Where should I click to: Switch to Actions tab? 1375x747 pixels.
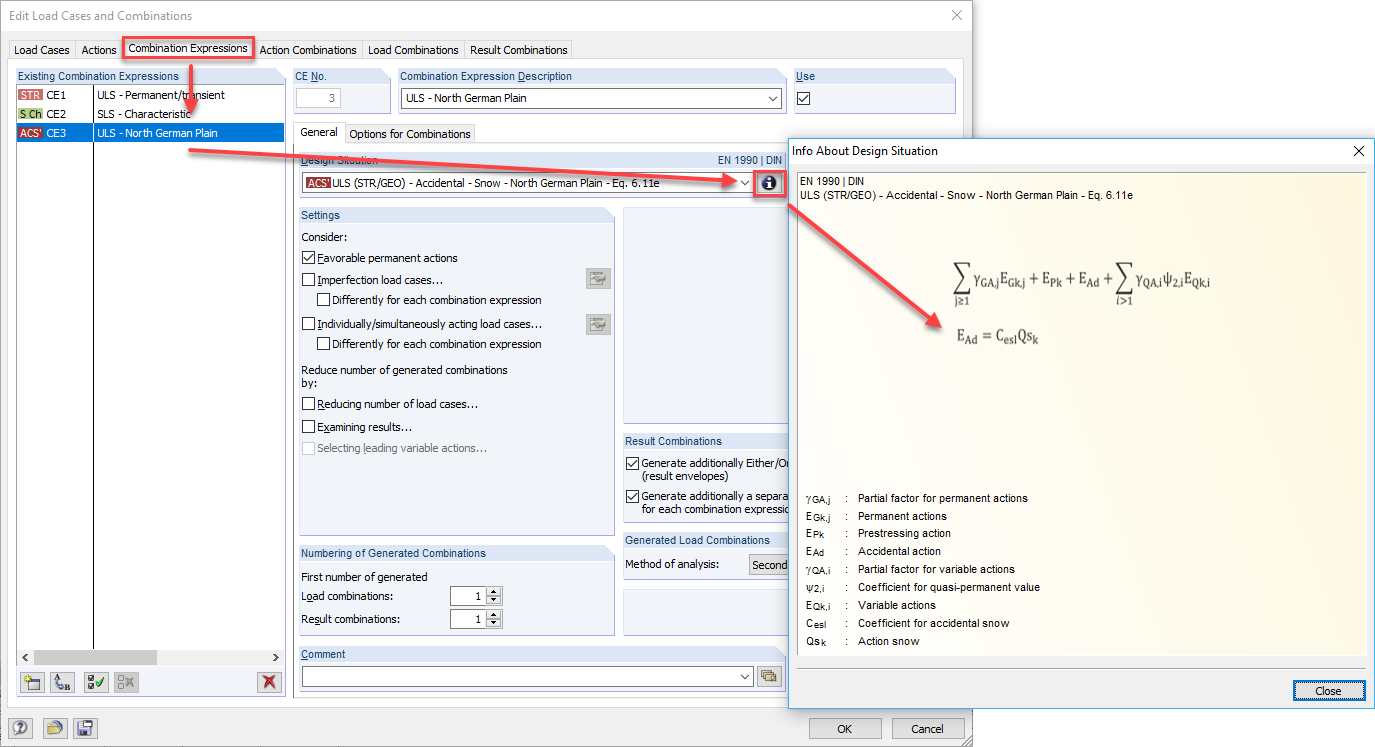(x=99, y=50)
